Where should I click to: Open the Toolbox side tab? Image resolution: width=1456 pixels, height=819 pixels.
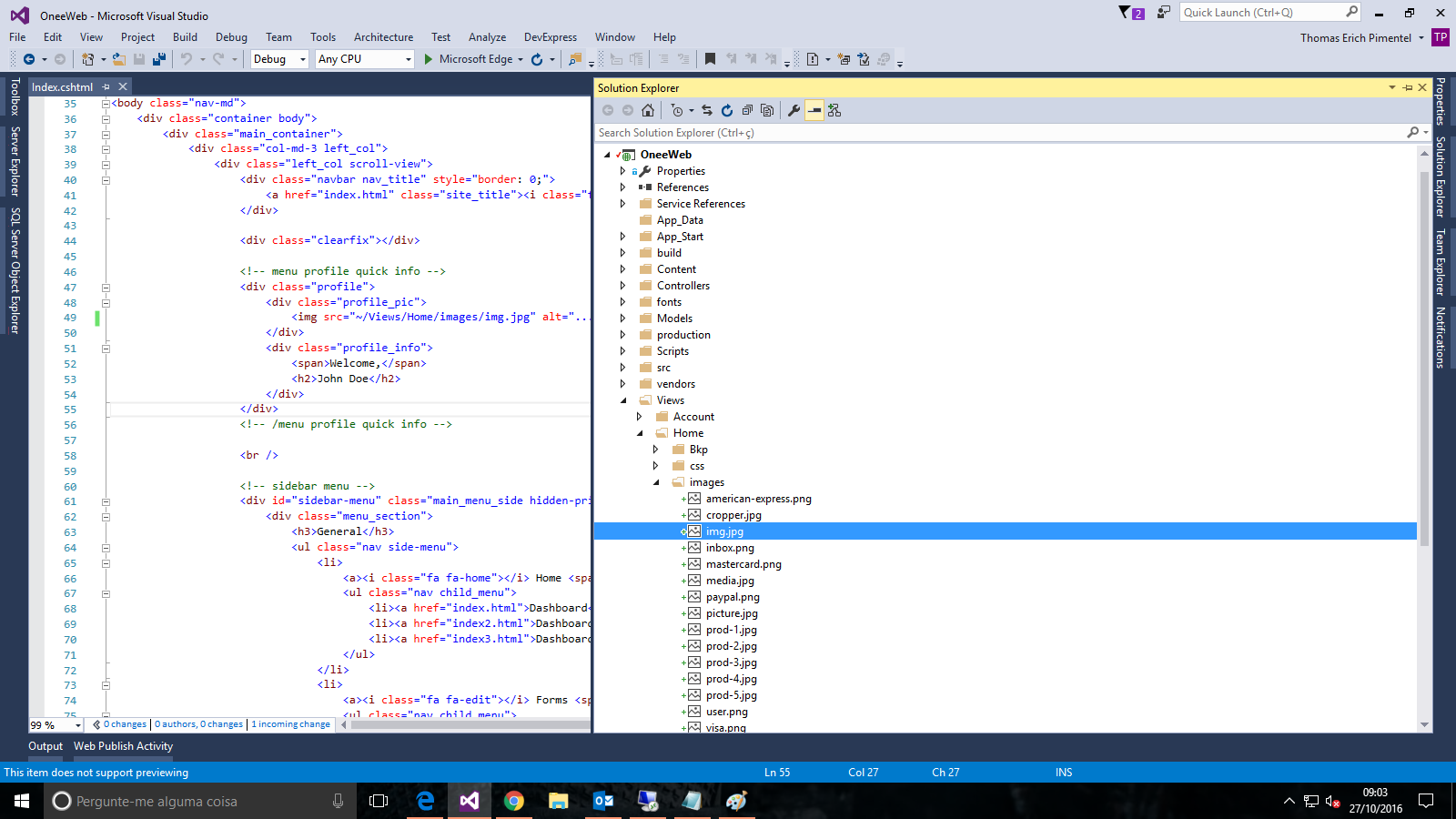click(x=15, y=96)
